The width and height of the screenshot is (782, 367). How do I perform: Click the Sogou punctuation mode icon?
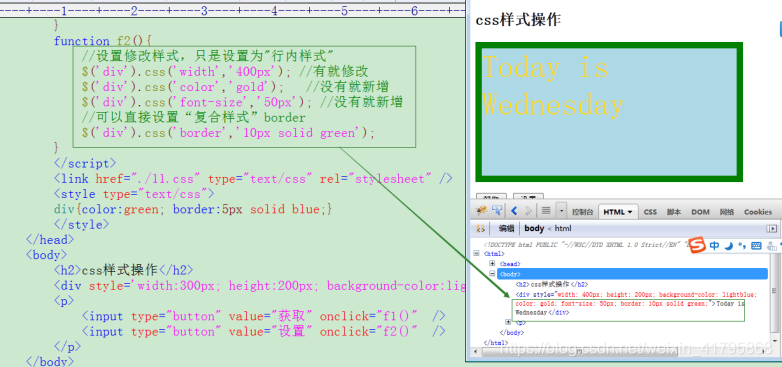742,246
